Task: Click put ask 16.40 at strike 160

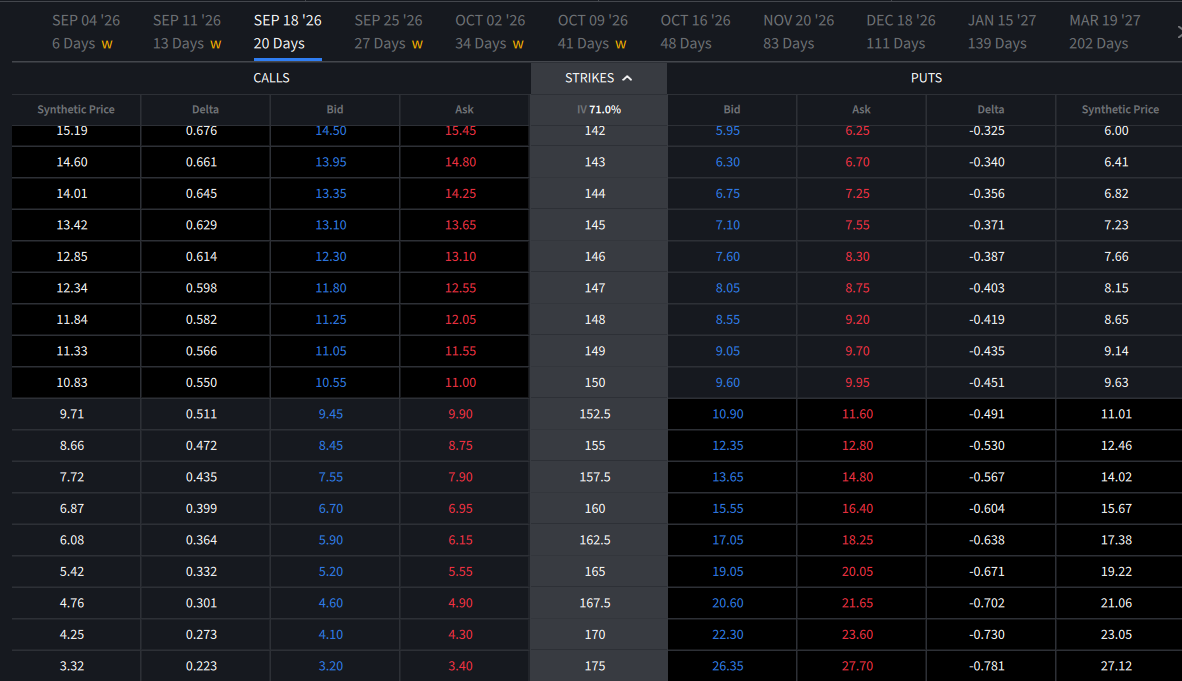Action: click(857, 509)
